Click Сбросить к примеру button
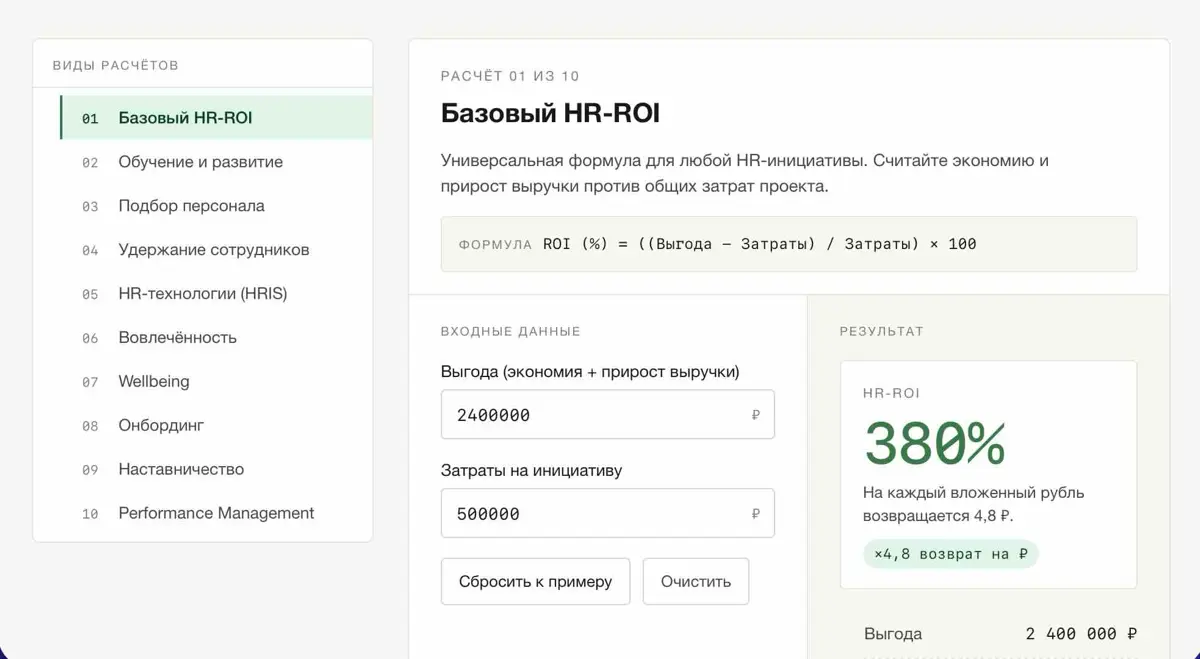This screenshot has width=1200, height=659. pyautogui.click(x=535, y=581)
